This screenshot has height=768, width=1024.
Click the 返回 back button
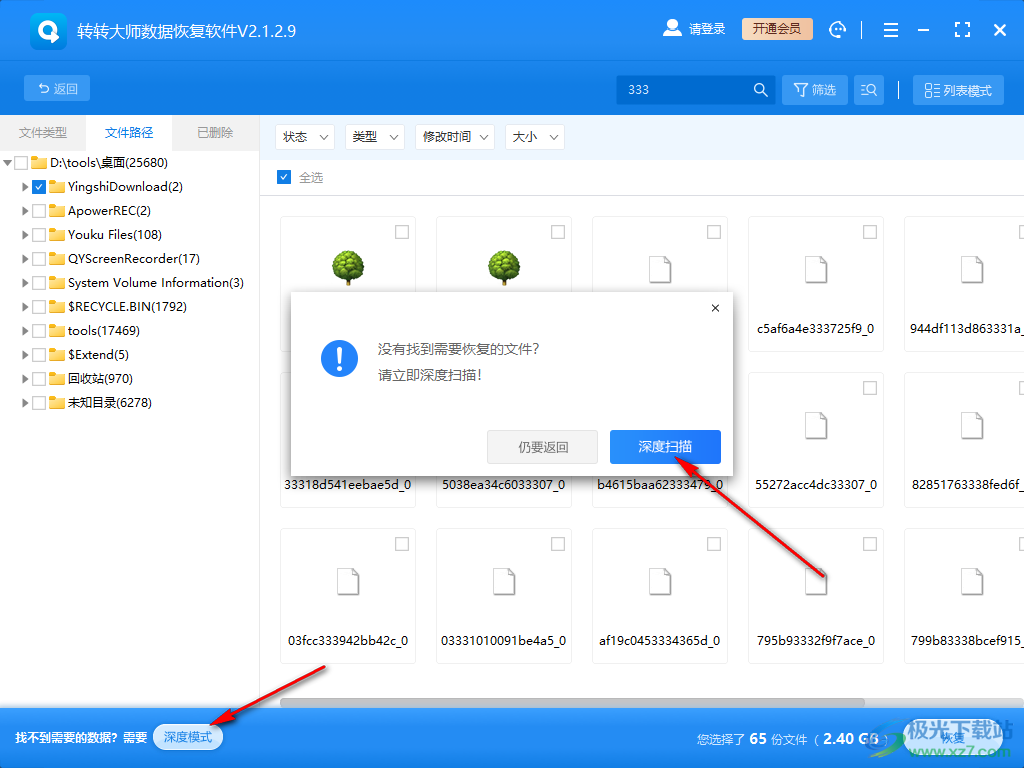tap(57, 88)
